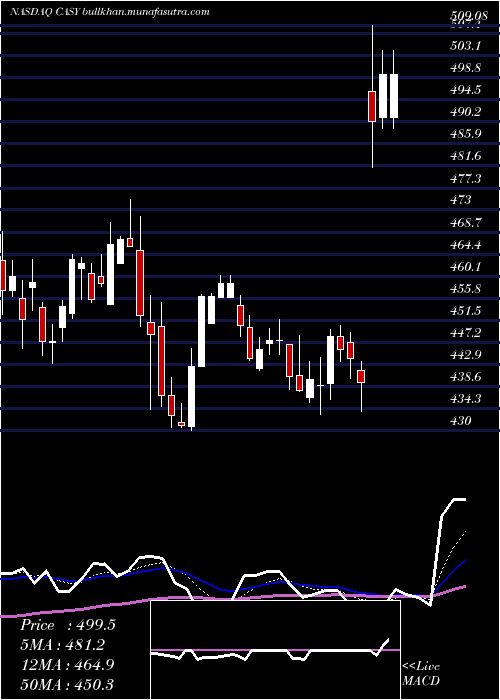Click the last white candle at the chart's right
Image resolution: width=500 pixels, height=700 pixels.
[393, 96]
